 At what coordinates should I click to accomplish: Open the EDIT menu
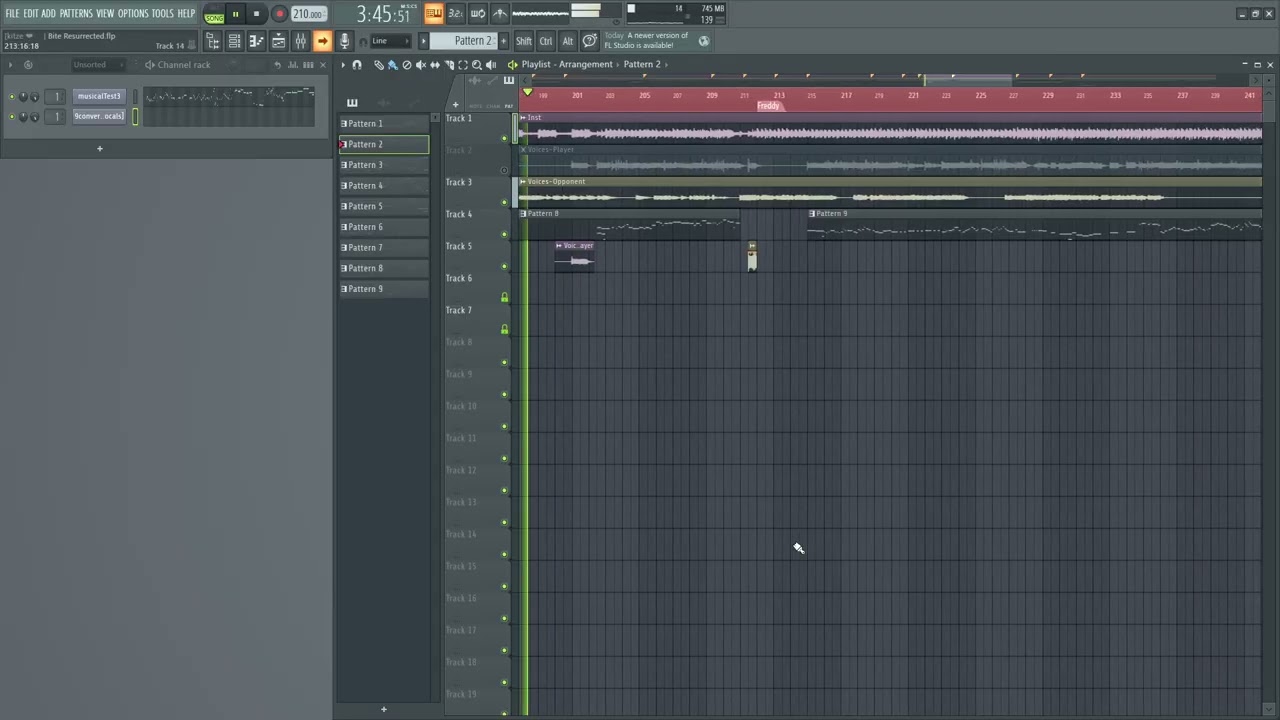(31, 13)
